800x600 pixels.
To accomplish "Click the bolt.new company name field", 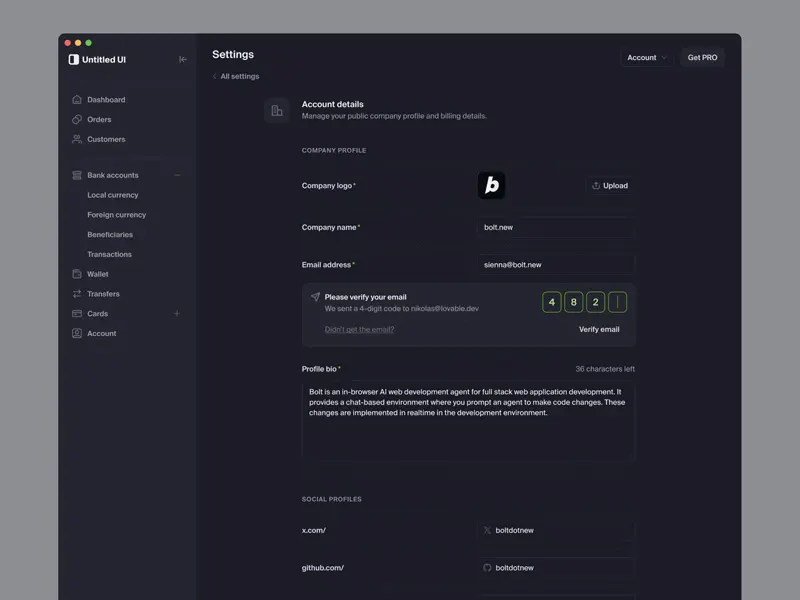I will coord(555,227).
